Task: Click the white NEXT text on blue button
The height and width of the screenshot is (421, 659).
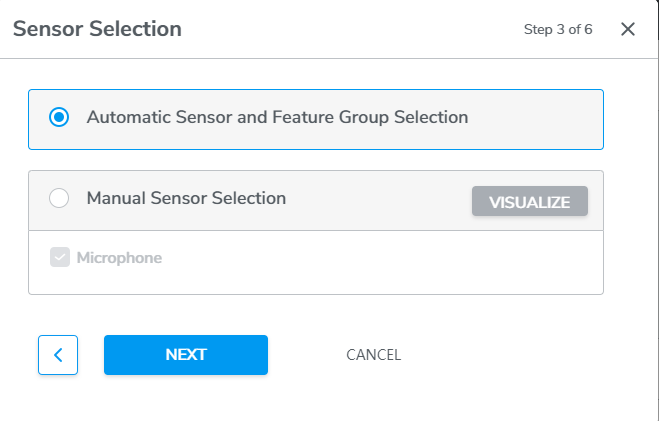Action: 186,355
